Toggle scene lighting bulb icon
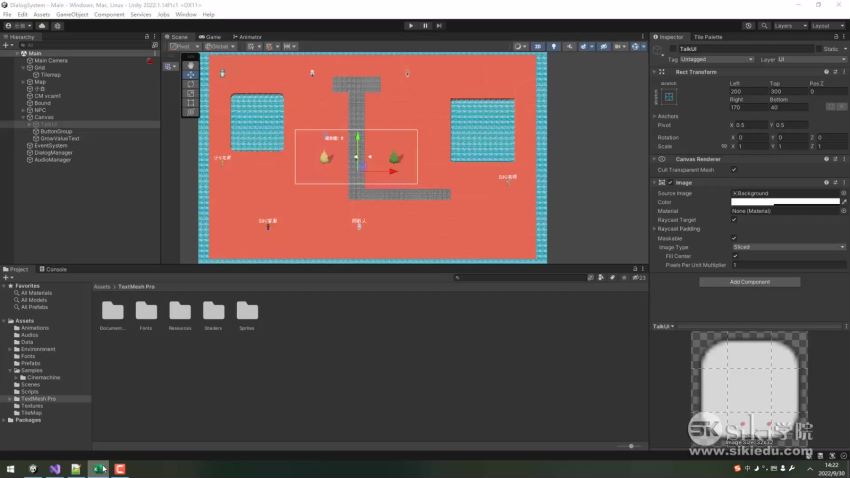 pos(554,46)
